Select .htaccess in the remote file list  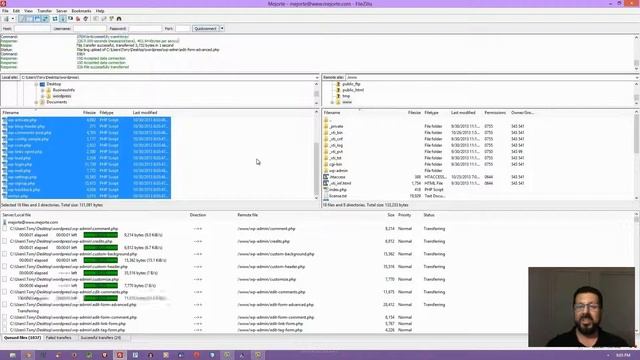pos(337,177)
